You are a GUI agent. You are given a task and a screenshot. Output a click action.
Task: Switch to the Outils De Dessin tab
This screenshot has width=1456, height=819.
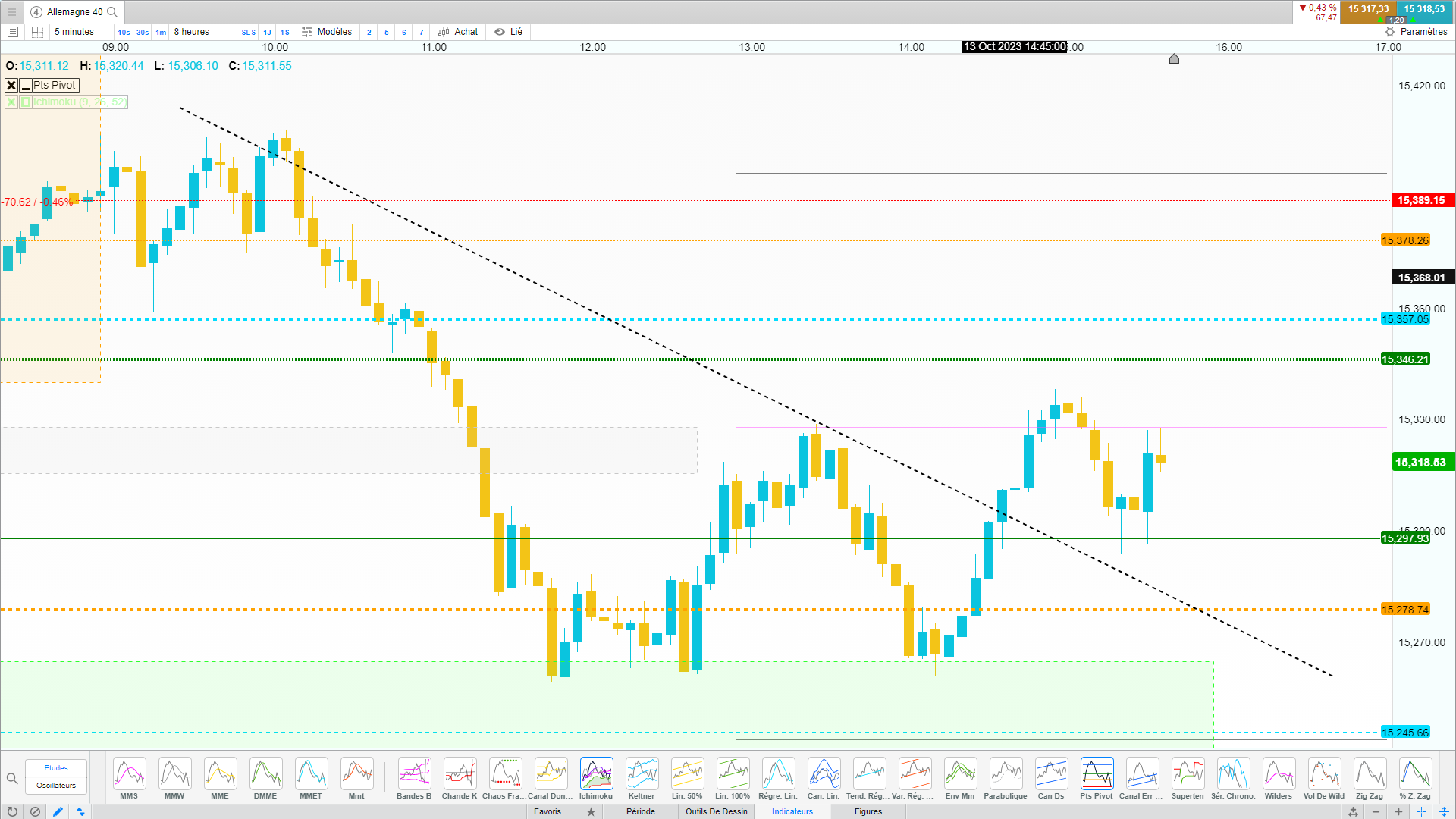pyautogui.click(x=716, y=811)
